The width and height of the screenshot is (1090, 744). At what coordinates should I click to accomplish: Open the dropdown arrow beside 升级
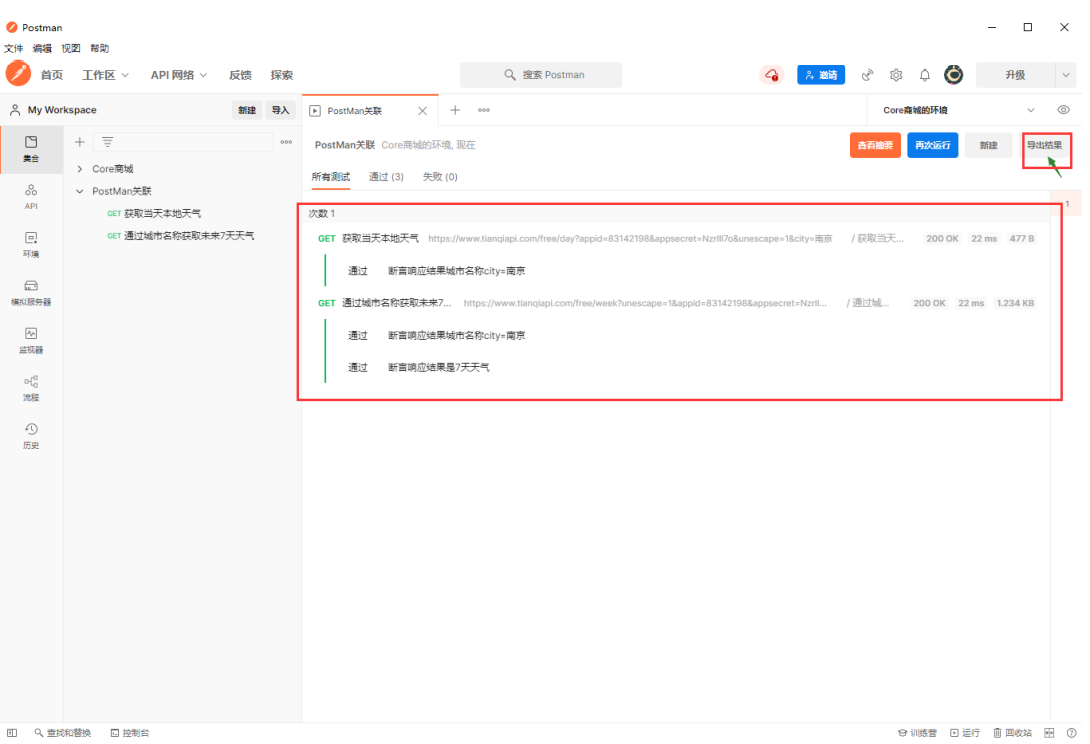coord(1066,74)
